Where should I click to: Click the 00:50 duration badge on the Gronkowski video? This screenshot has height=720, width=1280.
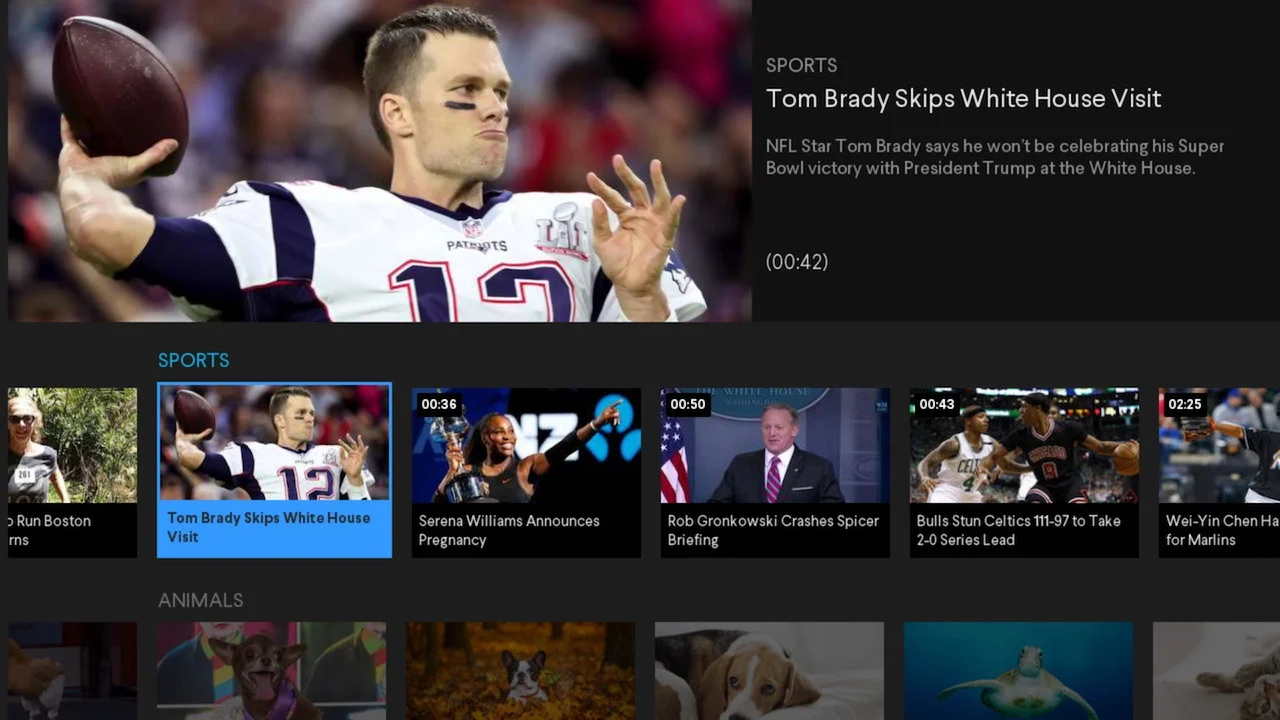[x=688, y=404]
